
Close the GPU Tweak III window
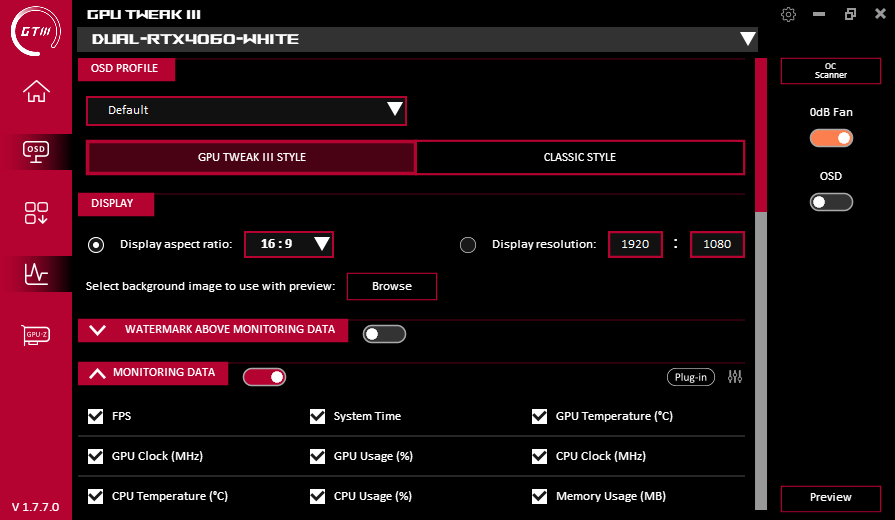(x=881, y=14)
